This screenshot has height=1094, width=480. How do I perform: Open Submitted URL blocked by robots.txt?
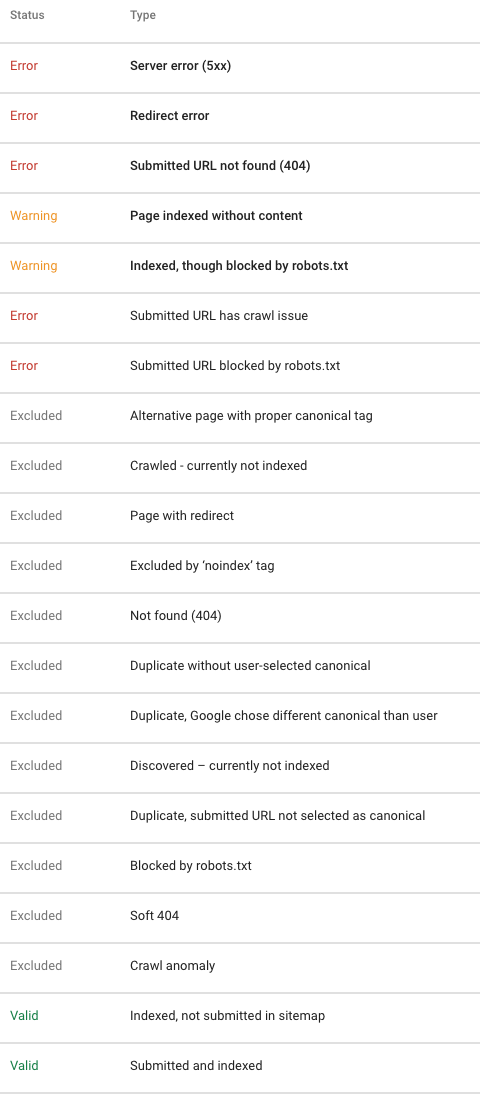point(240,366)
